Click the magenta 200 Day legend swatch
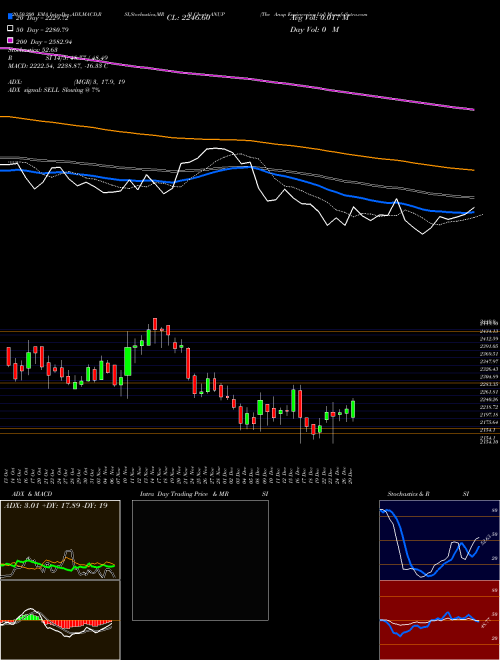Screen dimensions: 500x660 click(10, 41)
